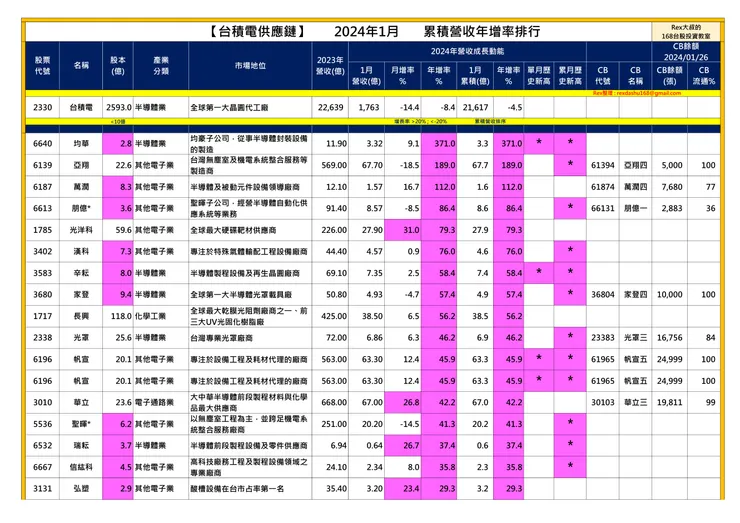Select the 酸槽設備在台市占率第一名 description cell
Image resolution: width=740 pixels, height=523 pixels.
(250, 489)
